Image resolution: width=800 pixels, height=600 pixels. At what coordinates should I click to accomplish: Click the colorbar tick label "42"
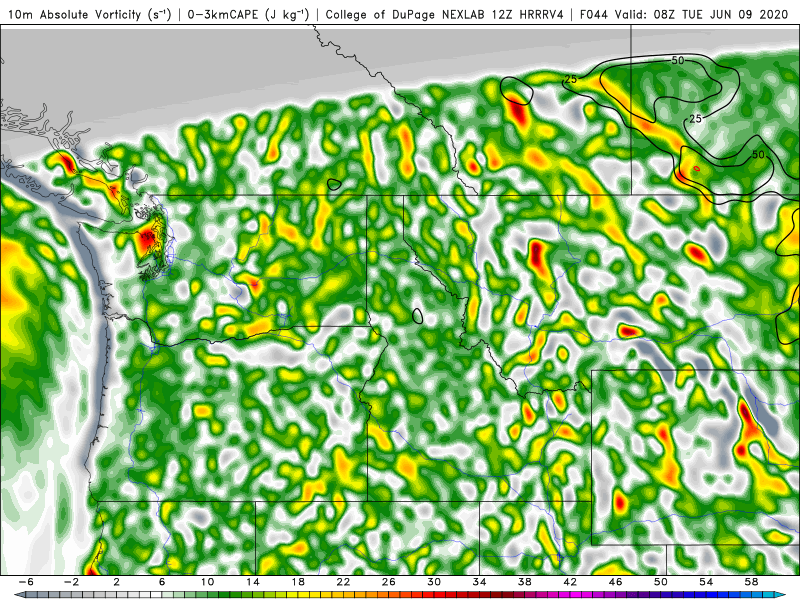[570, 582]
